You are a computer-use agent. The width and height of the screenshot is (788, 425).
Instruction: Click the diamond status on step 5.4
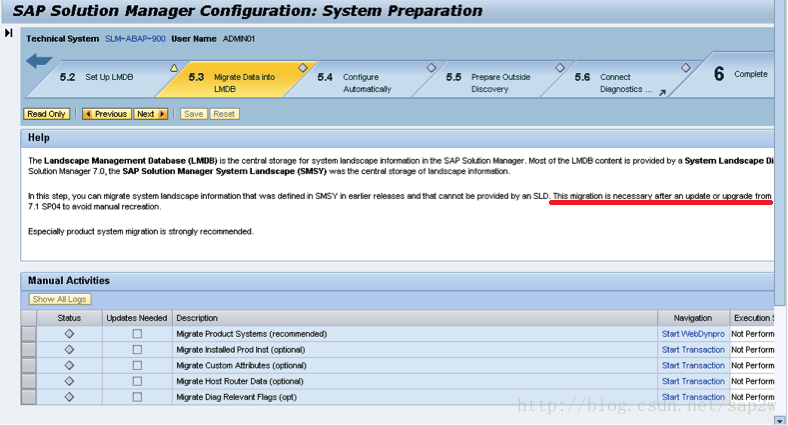[x=431, y=67]
